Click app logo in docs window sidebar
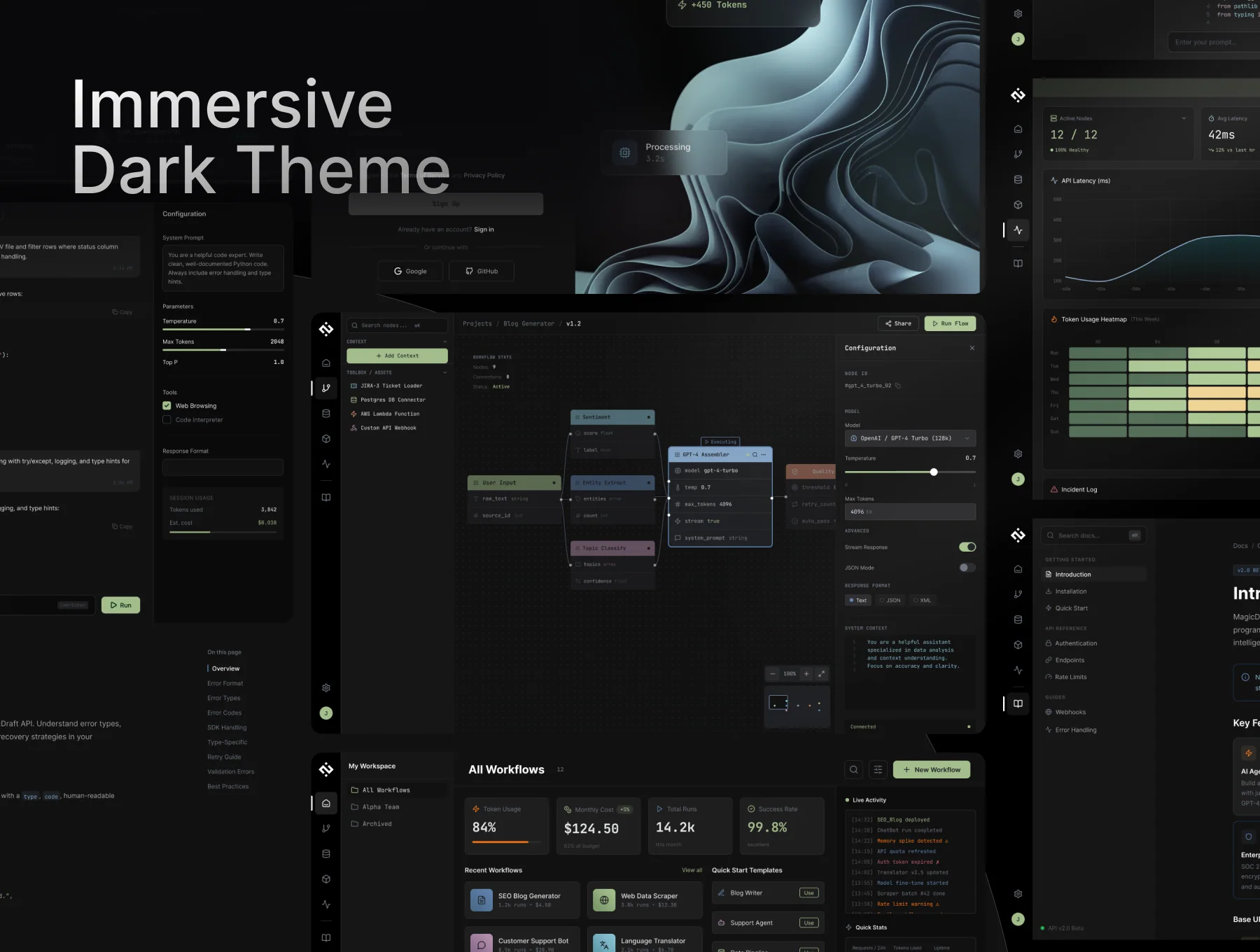This screenshot has width=1260, height=952. [1018, 536]
